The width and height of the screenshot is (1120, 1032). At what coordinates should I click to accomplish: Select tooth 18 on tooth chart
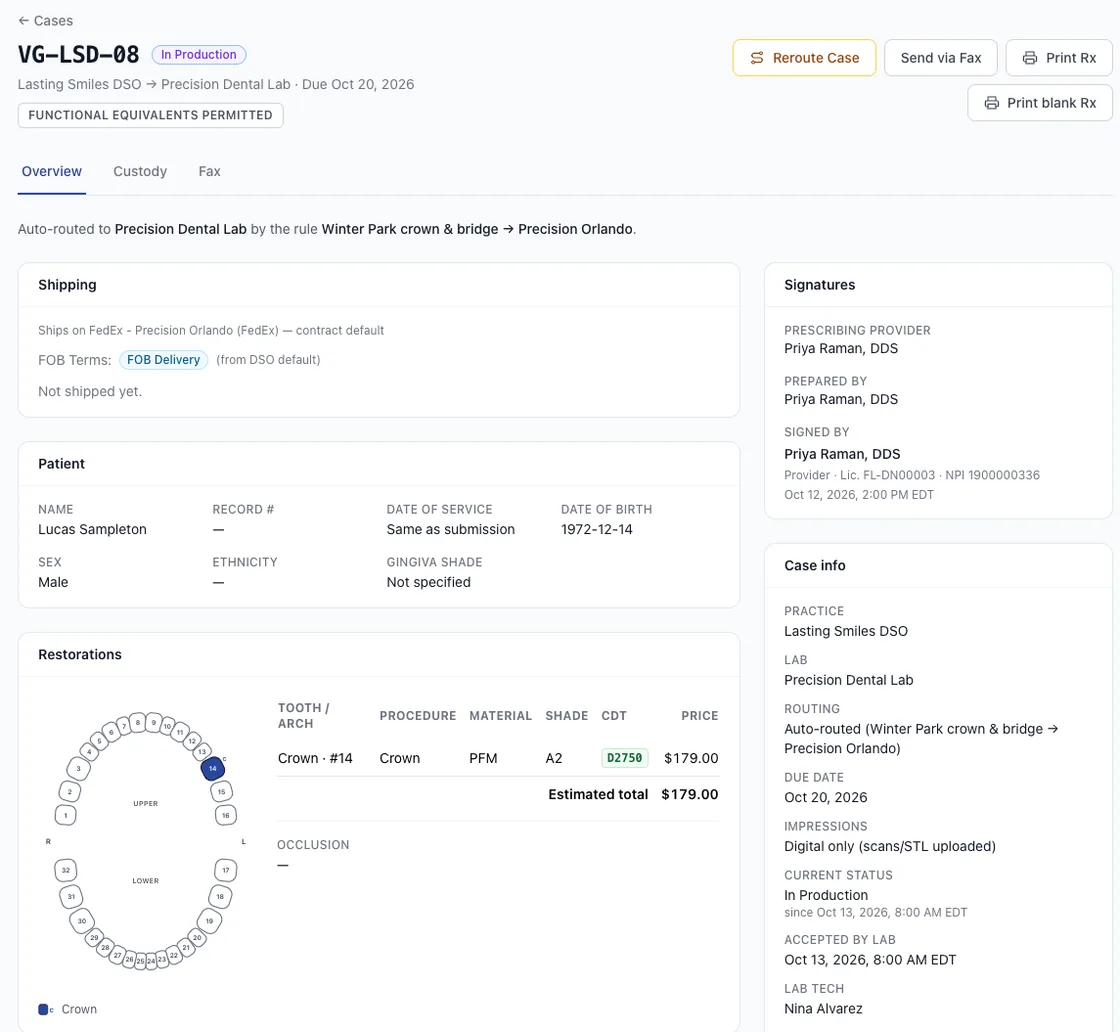click(220, 896)
